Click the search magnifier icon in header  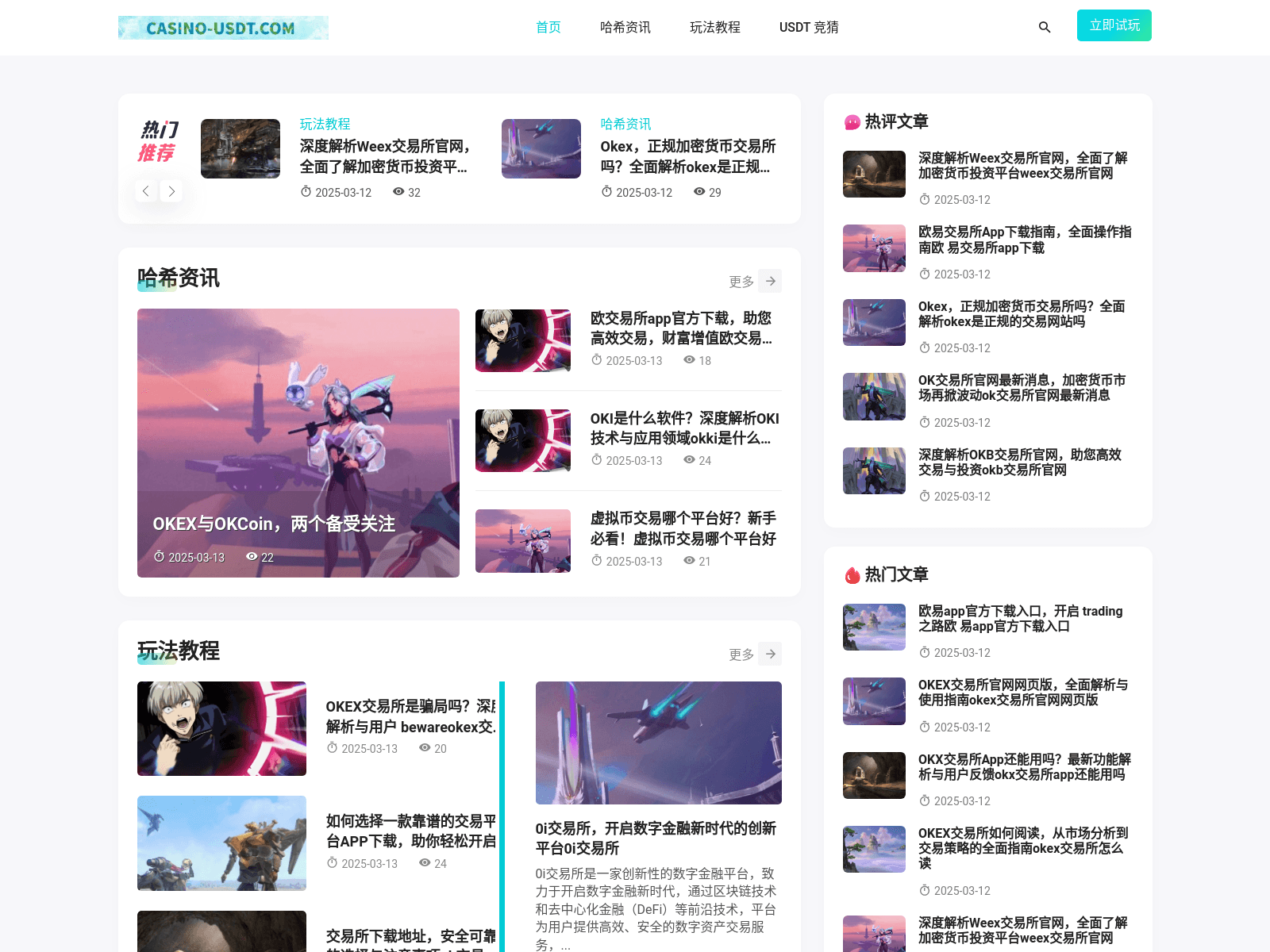[x=1045, y=27]
